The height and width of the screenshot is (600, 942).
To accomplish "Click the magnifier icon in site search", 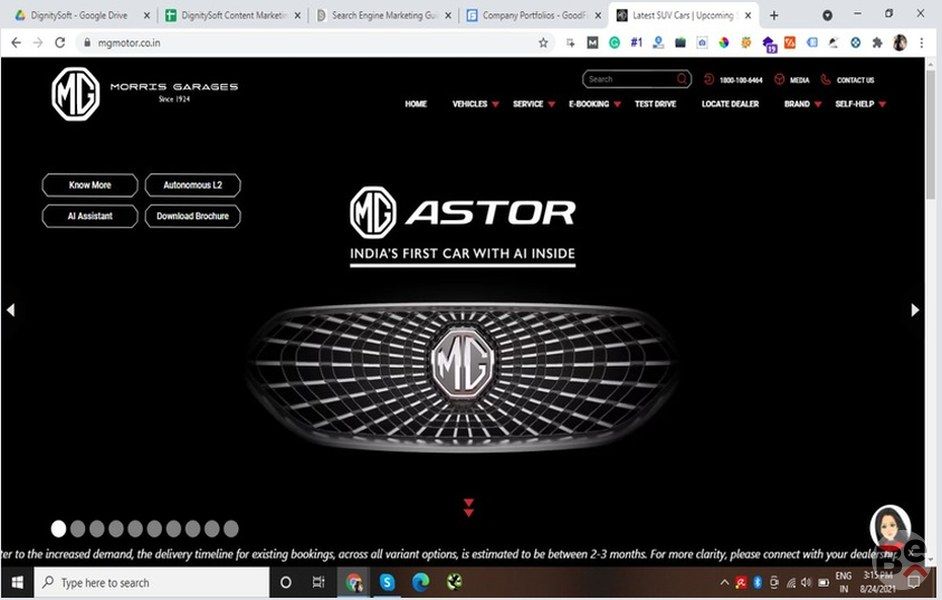I will (682, 79).
